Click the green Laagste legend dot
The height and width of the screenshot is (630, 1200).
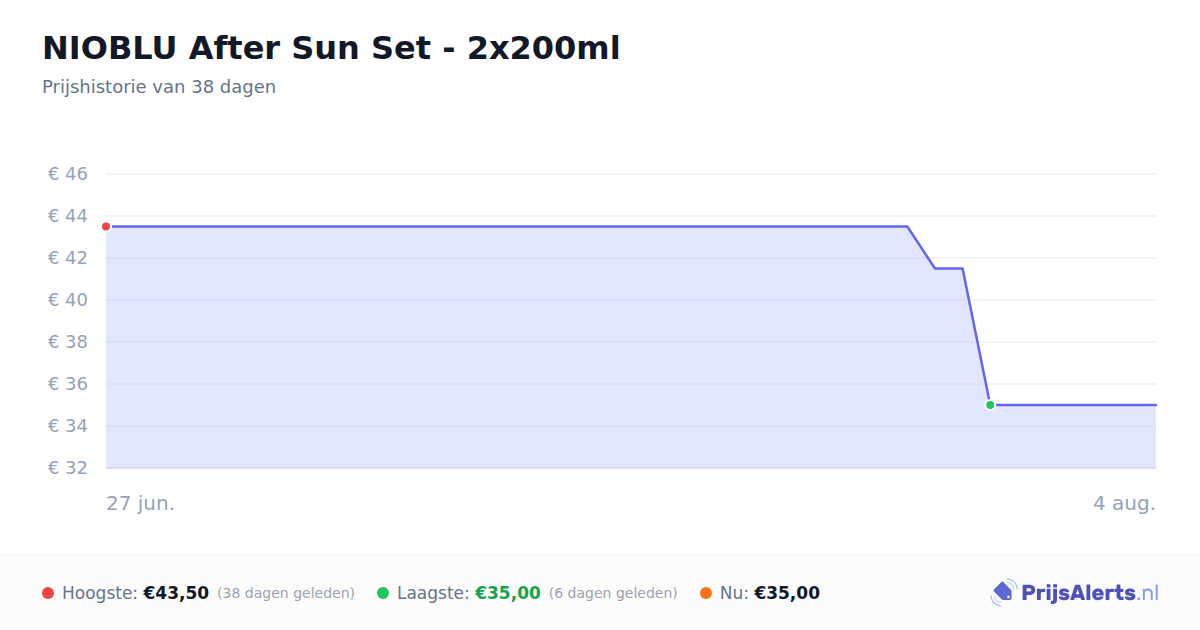[x=383, y=593]
